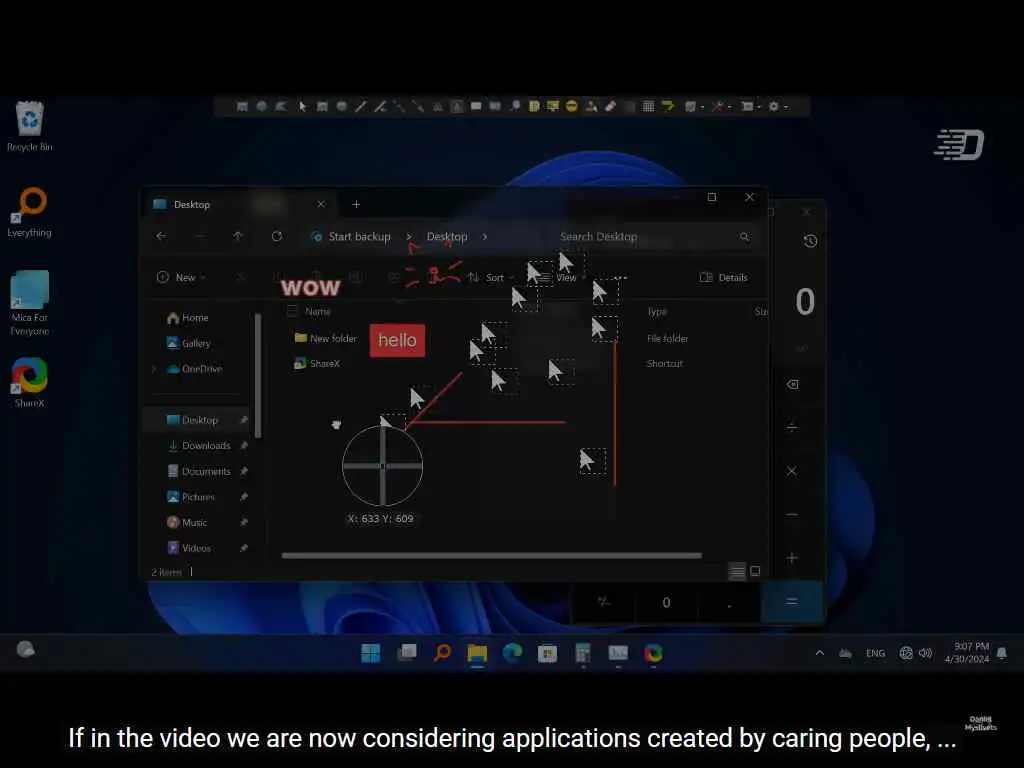The height and width of the screenshot is (768, 1024).
Task: Click the horizontal scrollbar in File Explorer
Action: (491, 556)
